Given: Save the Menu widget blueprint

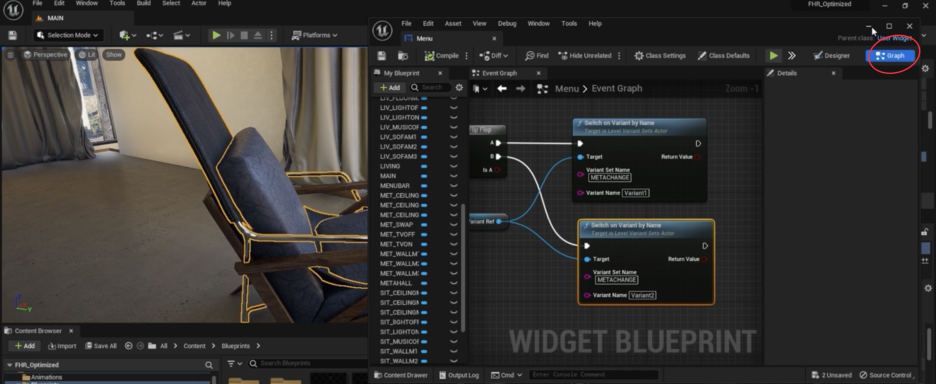Looking at the screenshot, I should pos(382,56).
